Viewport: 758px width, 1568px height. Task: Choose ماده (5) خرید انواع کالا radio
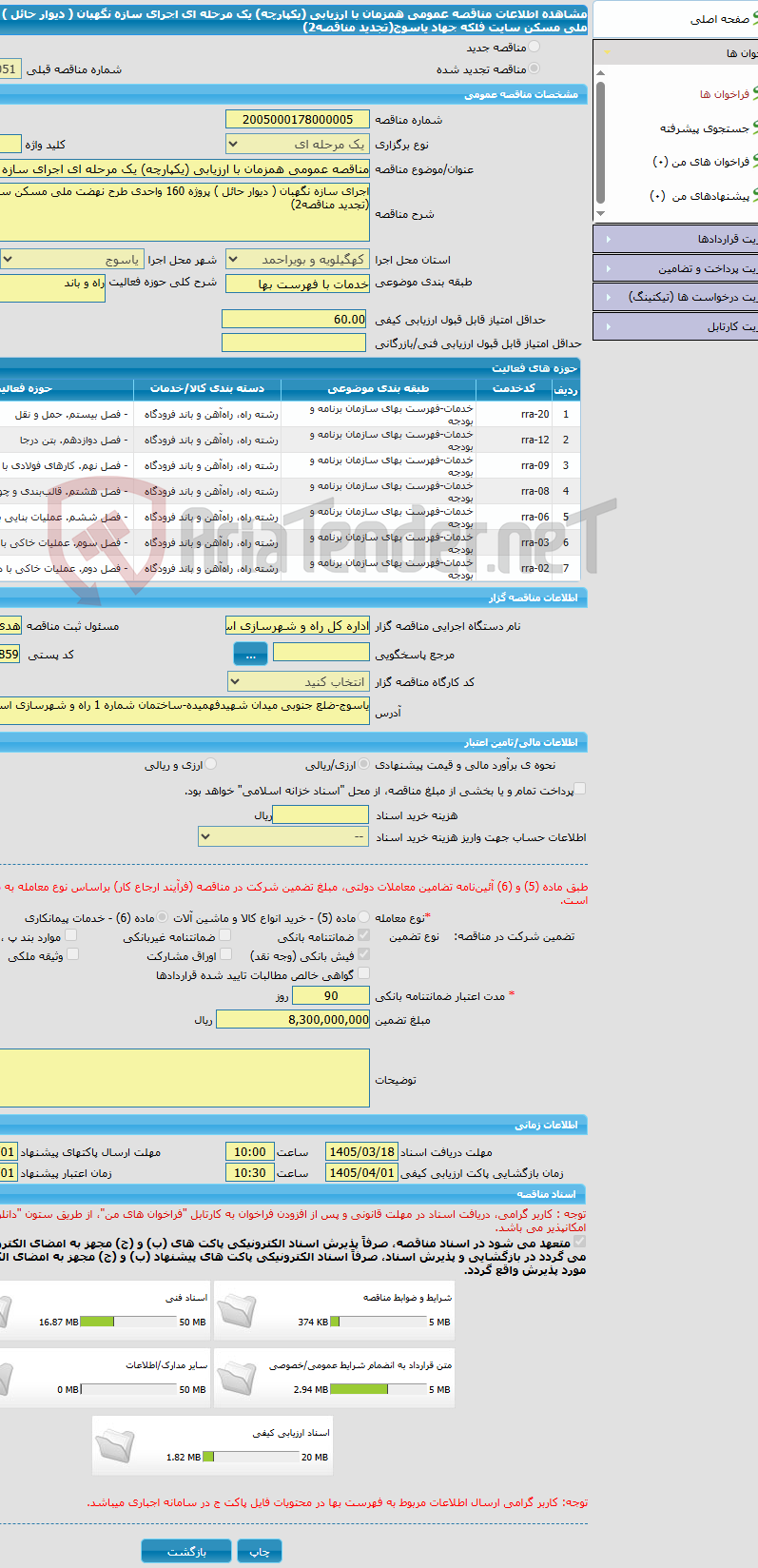[364, 917]
